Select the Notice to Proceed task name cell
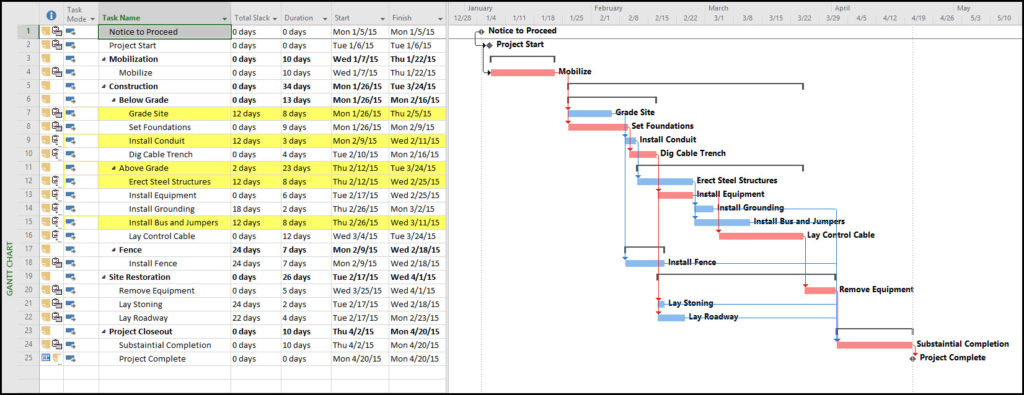 (165, 31)
